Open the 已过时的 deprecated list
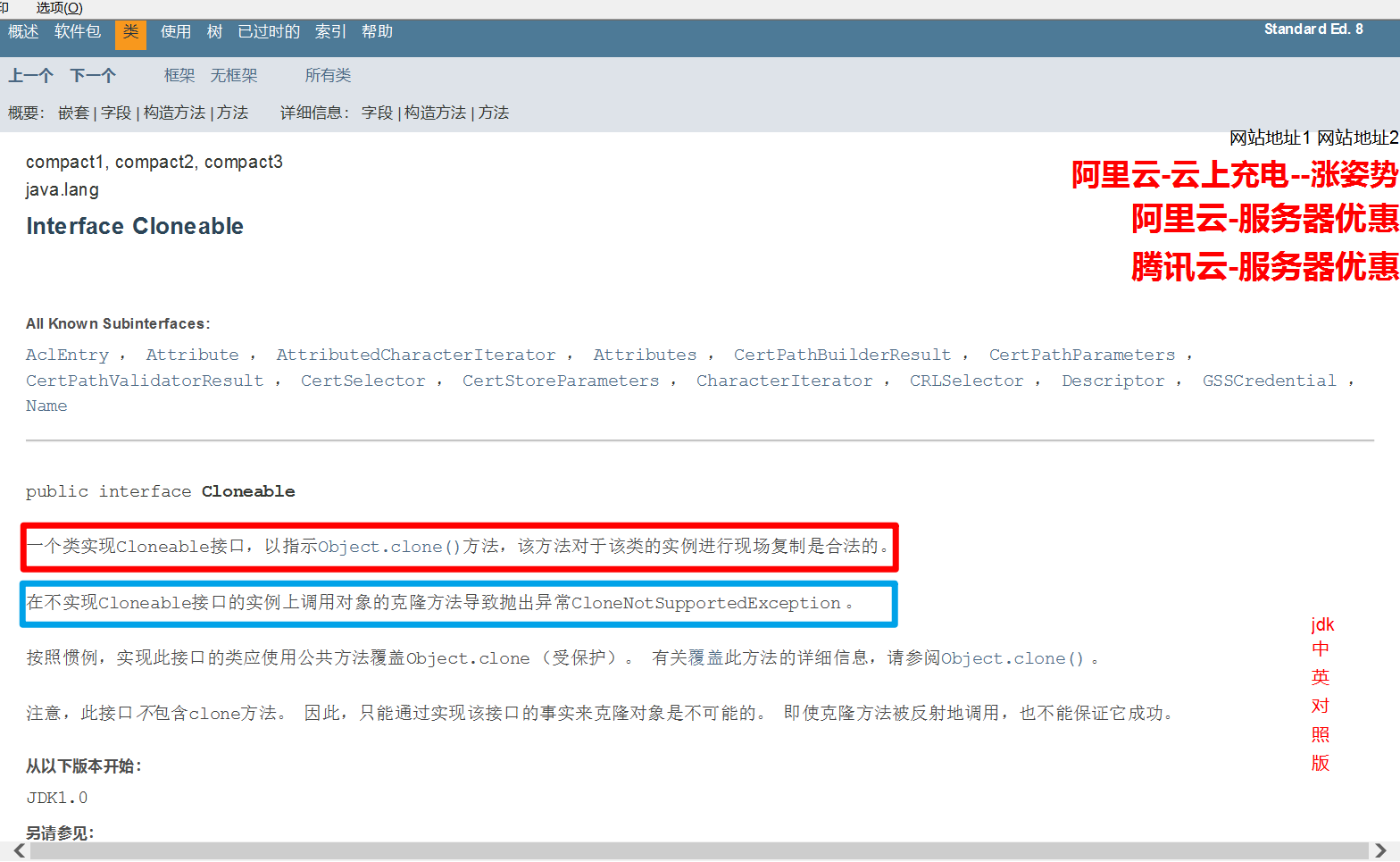Image resolution: width=1400 pixels, height=862 pixels. [269, 32]
